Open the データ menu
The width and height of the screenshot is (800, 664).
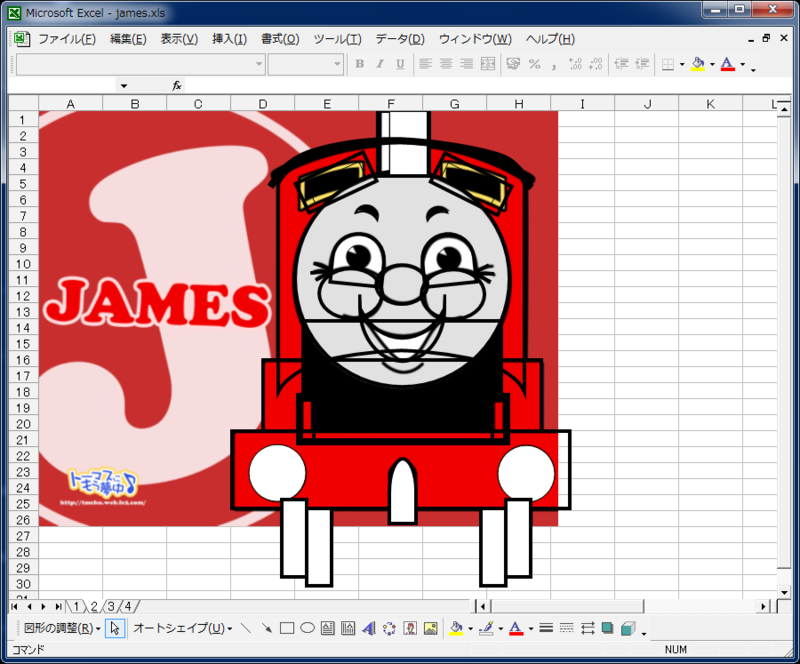(400, 39)
